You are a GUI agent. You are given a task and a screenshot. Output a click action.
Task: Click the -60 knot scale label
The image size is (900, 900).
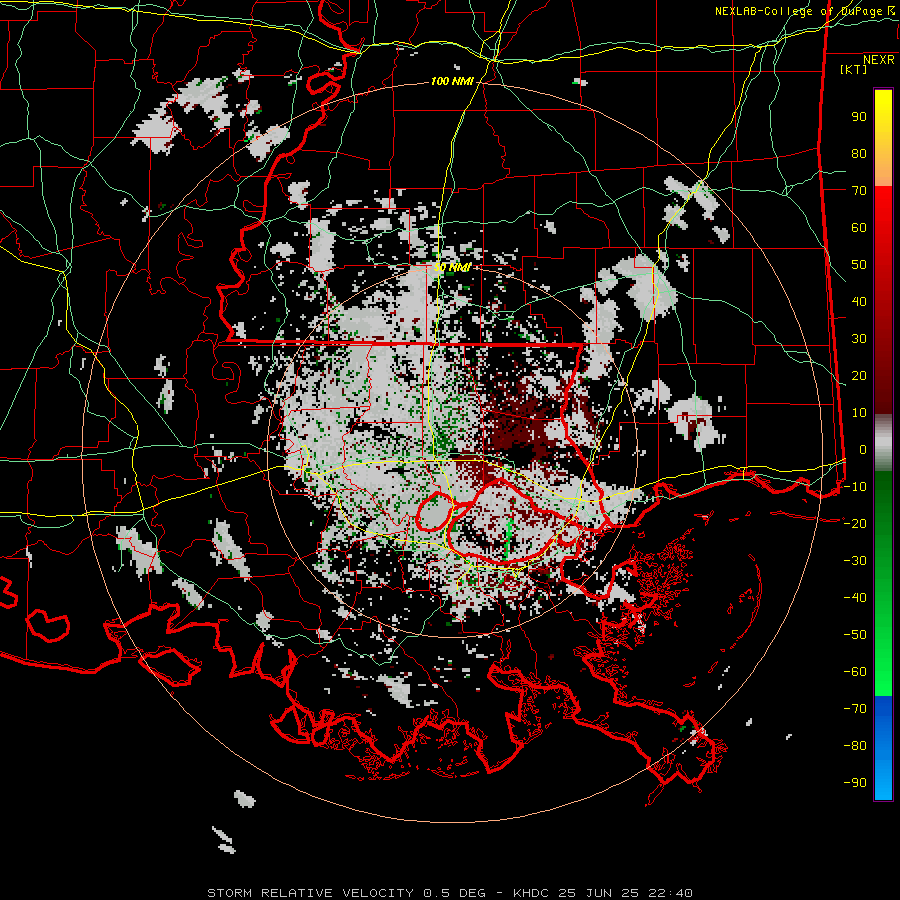855,672
